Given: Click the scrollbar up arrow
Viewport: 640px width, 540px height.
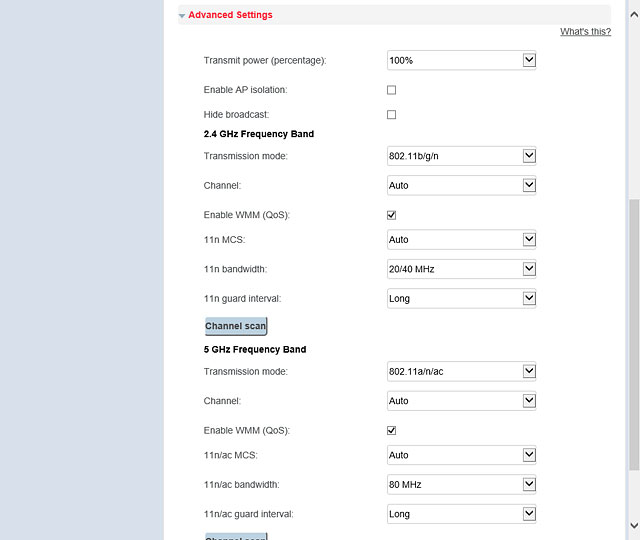Looking at the screenshot, I should click(634, 15).
